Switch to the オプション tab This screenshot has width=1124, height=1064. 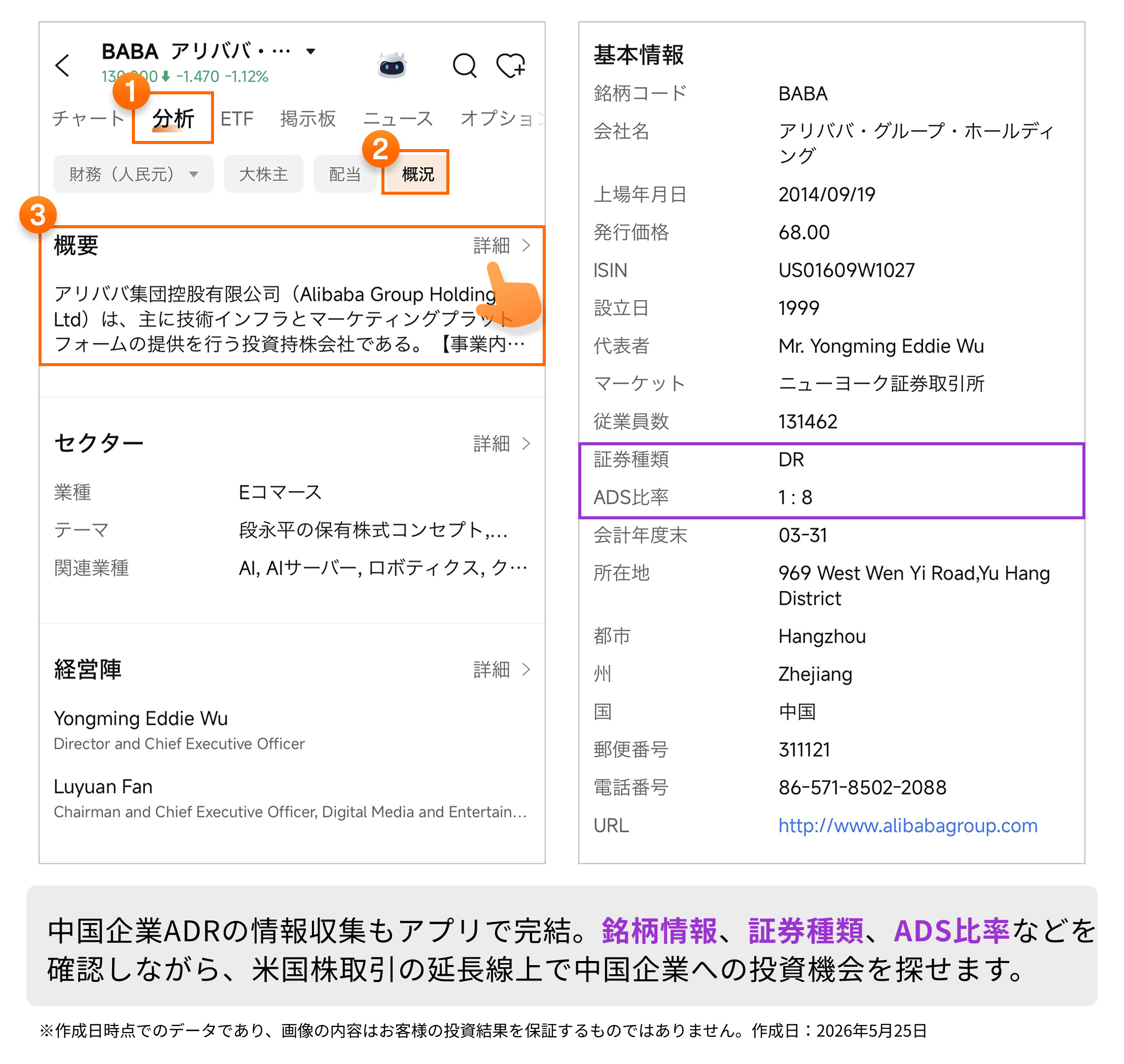coord(501,119)
